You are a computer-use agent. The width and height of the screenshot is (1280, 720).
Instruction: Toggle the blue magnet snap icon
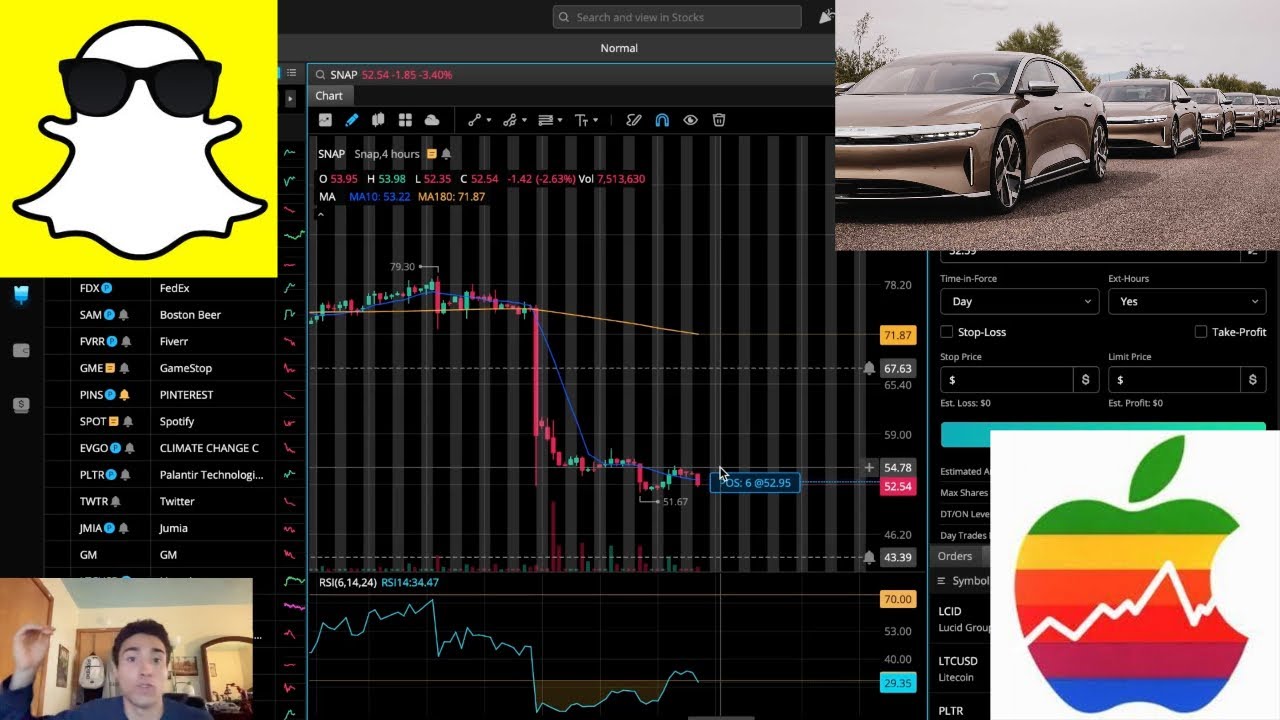pyautogui.click(x=662, y=120)
